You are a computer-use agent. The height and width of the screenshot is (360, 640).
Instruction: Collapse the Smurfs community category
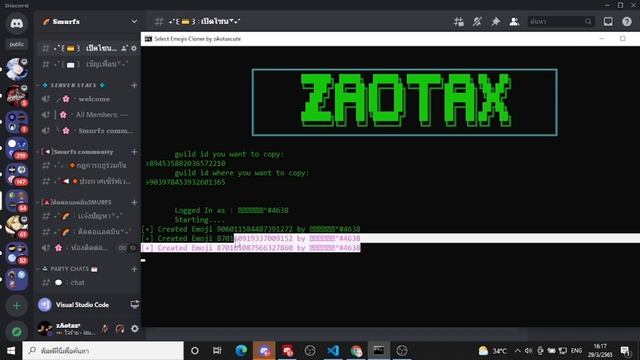pos(78,152)
